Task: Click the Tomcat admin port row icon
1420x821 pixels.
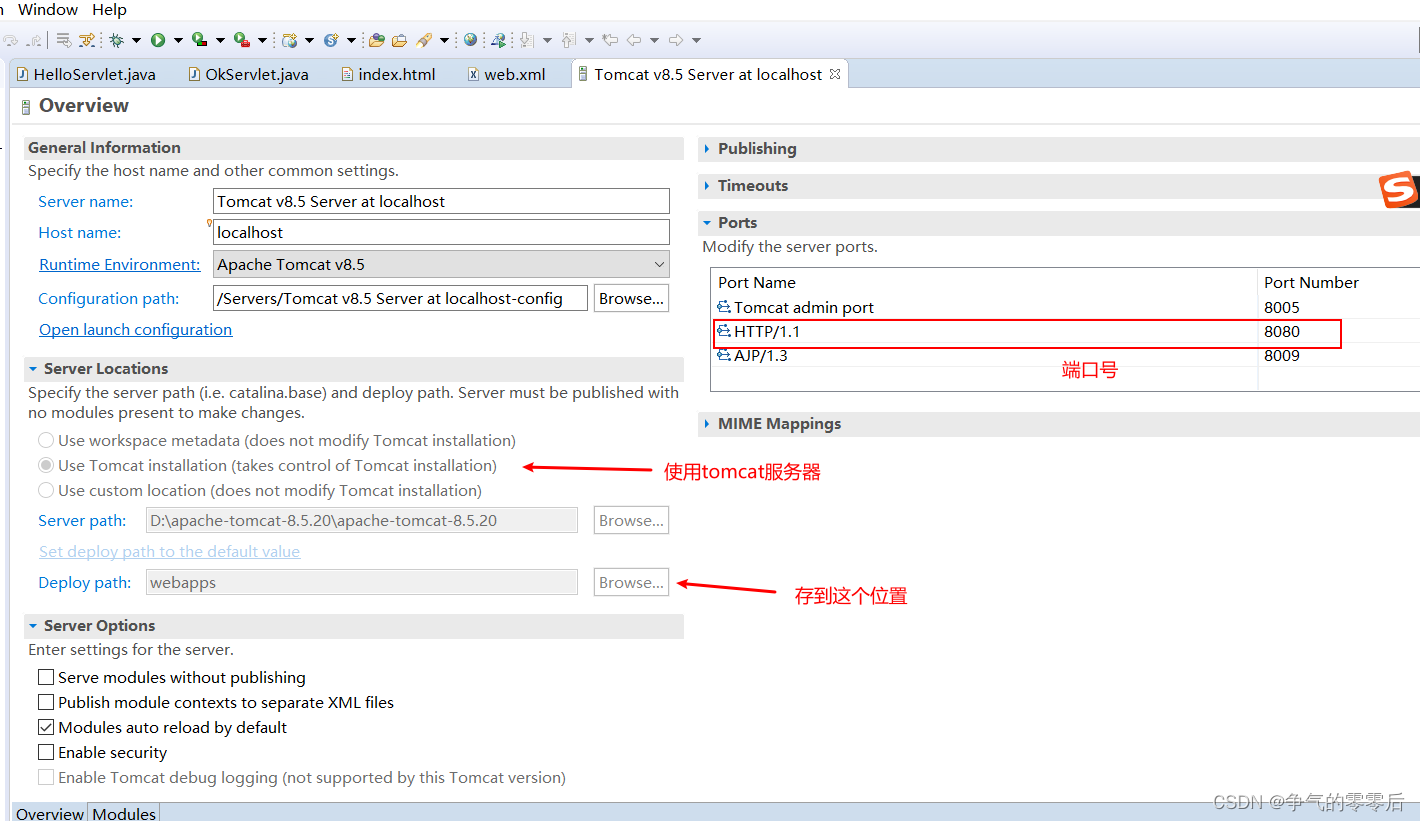Action: 724,307
